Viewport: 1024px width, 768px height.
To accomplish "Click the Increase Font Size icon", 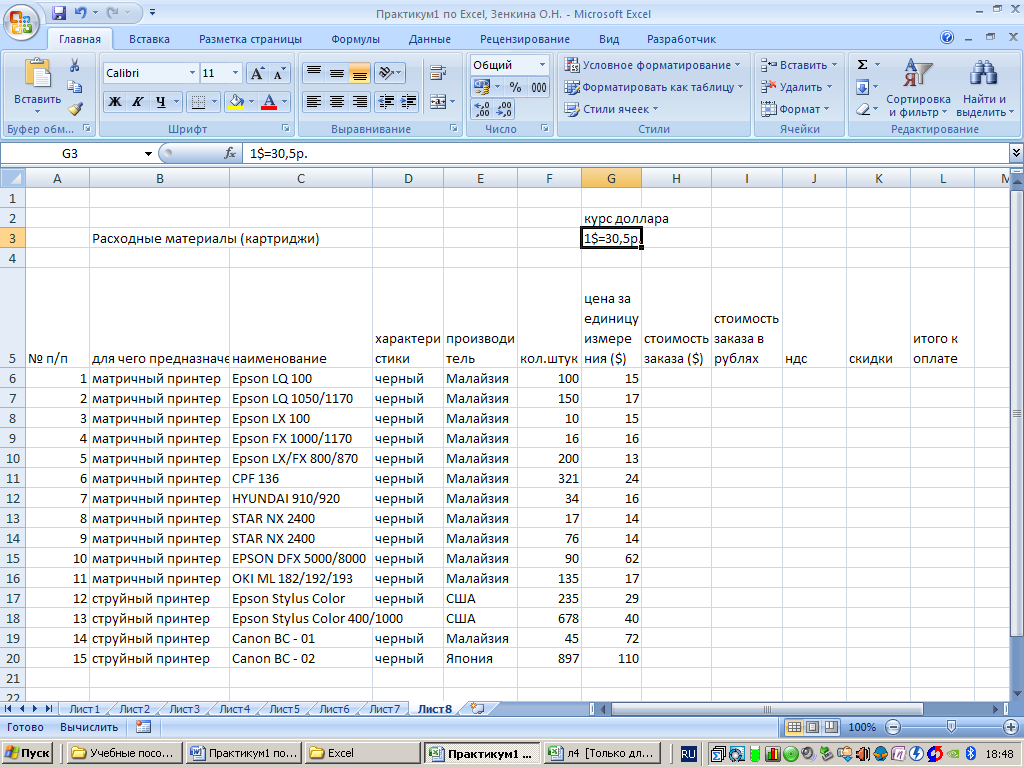I will [x=257, y=74].
